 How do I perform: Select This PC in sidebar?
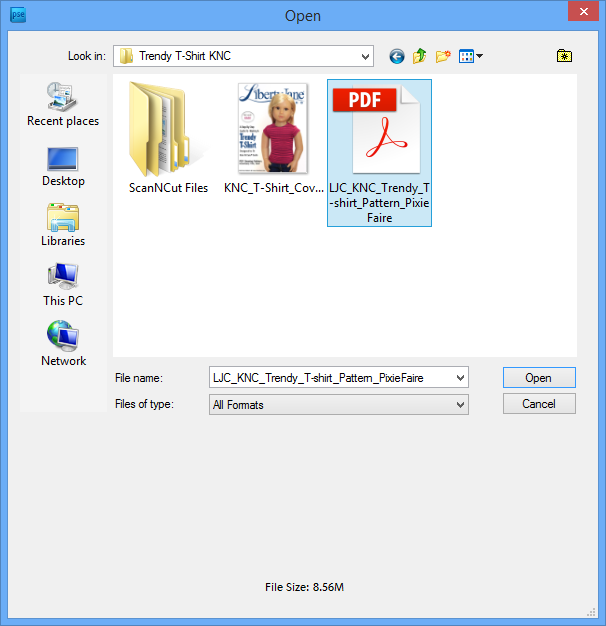(63, 285)
